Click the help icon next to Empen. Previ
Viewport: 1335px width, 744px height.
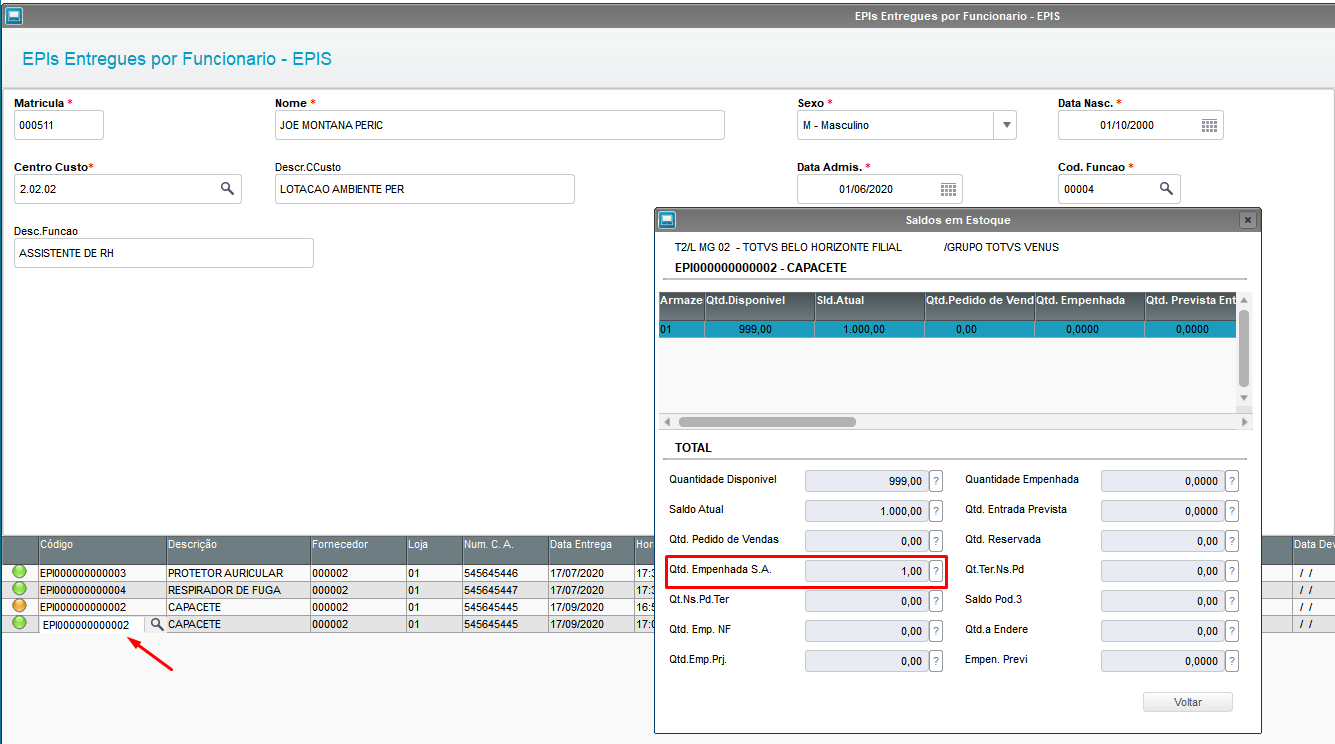click(x=1232, y=661)
